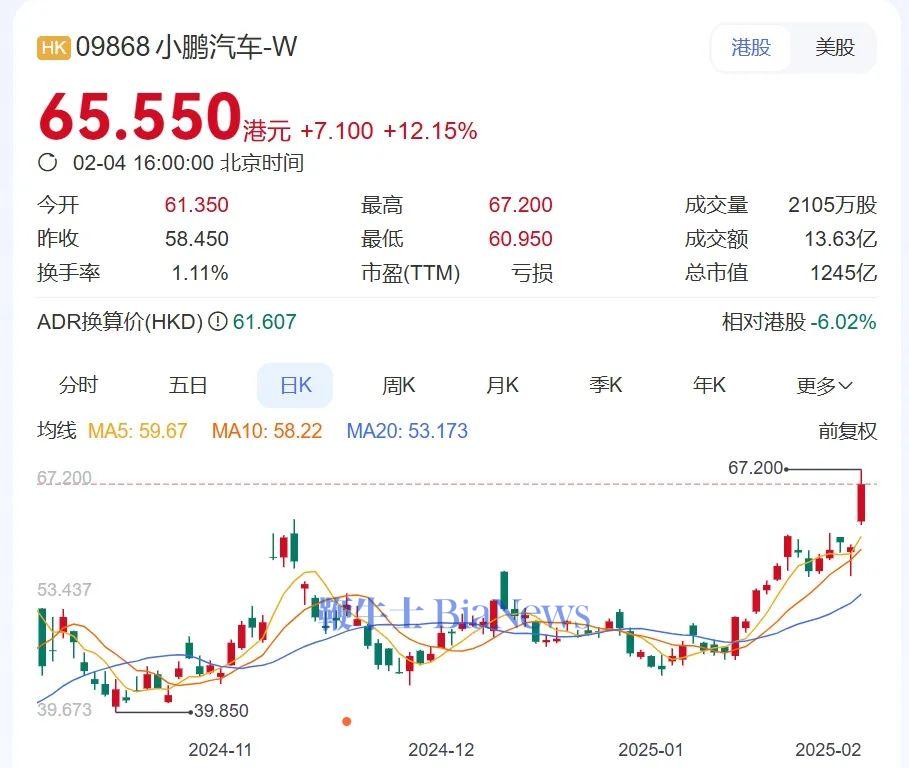
Task: Click the 最高 value 67.200 in stats
Action: point(521,205)
